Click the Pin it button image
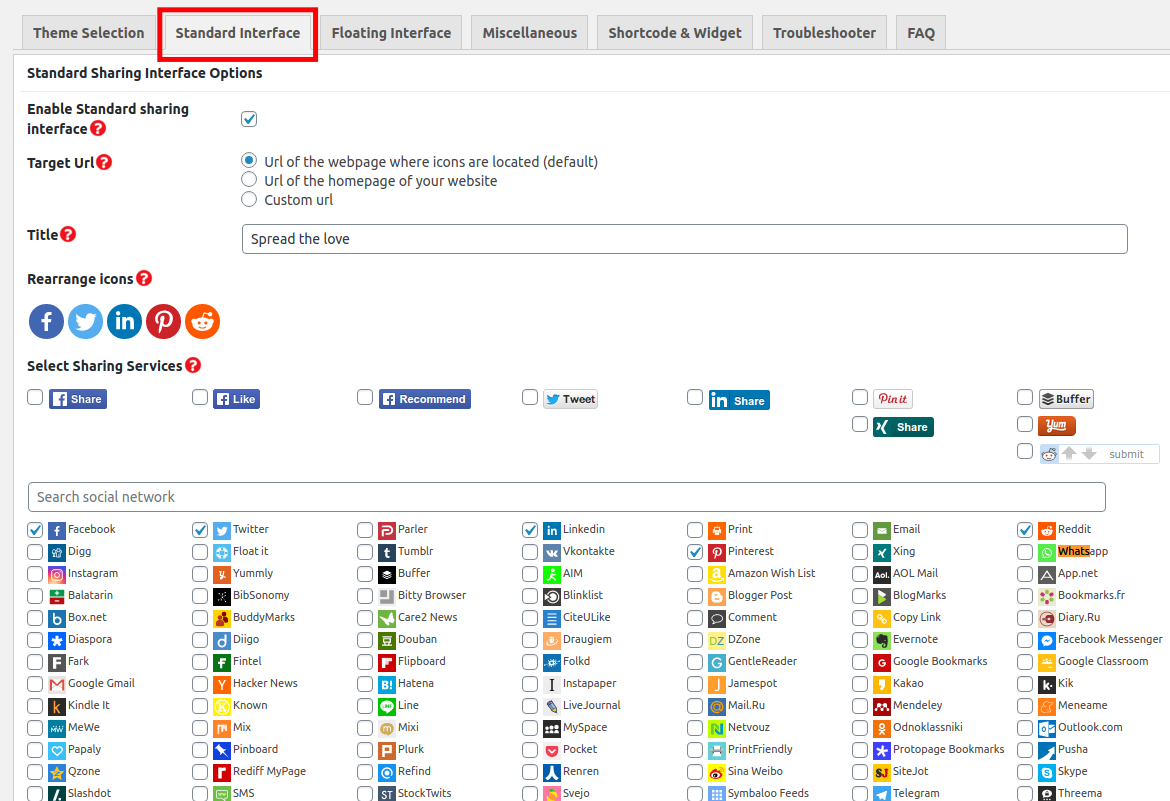 point(892,399)
